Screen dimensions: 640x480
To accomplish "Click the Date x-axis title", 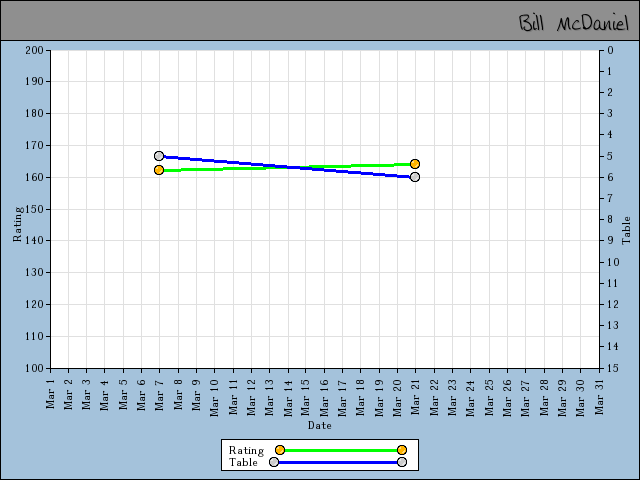I will tap(320, 425).
